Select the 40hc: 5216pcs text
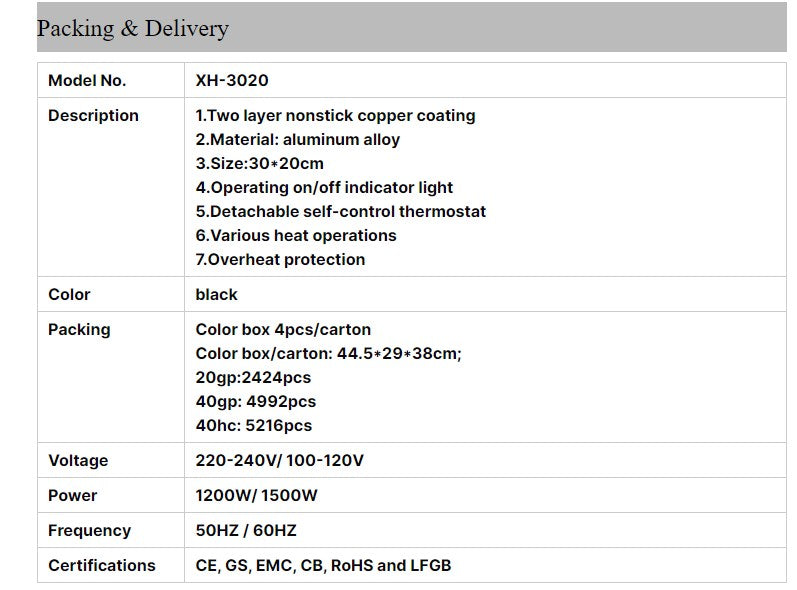The width and height of the screenshot is (797, 590). point(254,425)
